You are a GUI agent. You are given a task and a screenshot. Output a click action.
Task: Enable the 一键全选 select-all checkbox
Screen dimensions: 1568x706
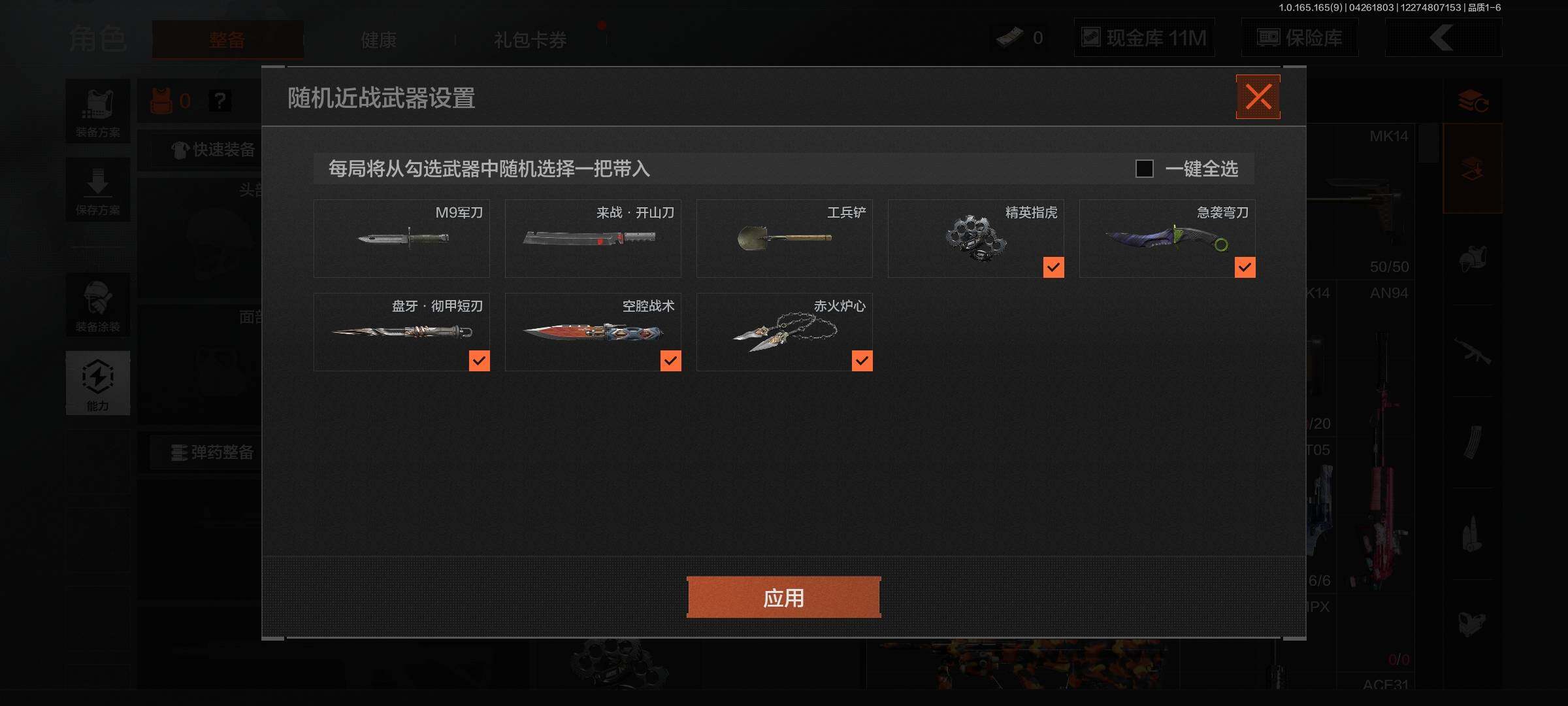1144,169
